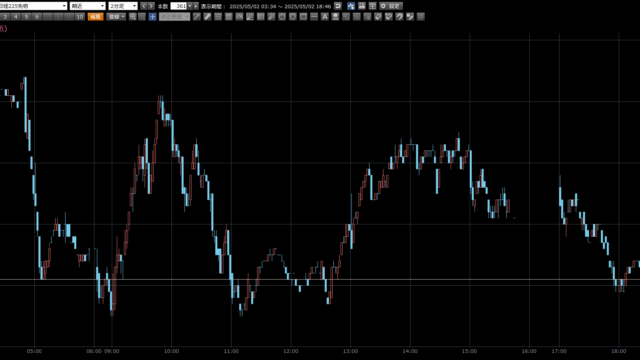
Task: Click the previous arrow beside timeframe dropdown
Action: 144,6
